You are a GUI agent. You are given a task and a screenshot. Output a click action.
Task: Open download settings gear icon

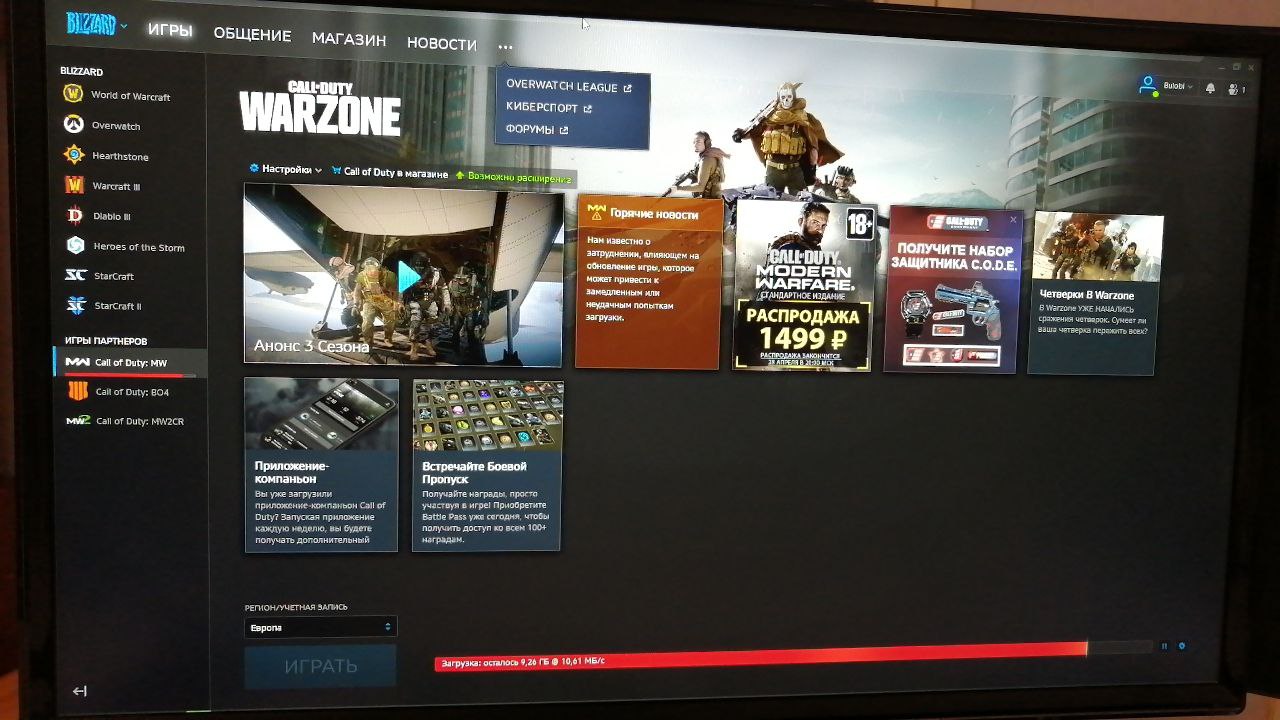[1182, 645]
